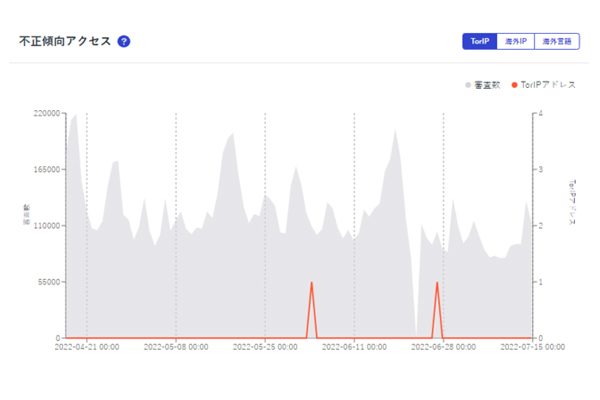Click the gray 審査数 legend dot
600x400 pixels.
(468, 85)
